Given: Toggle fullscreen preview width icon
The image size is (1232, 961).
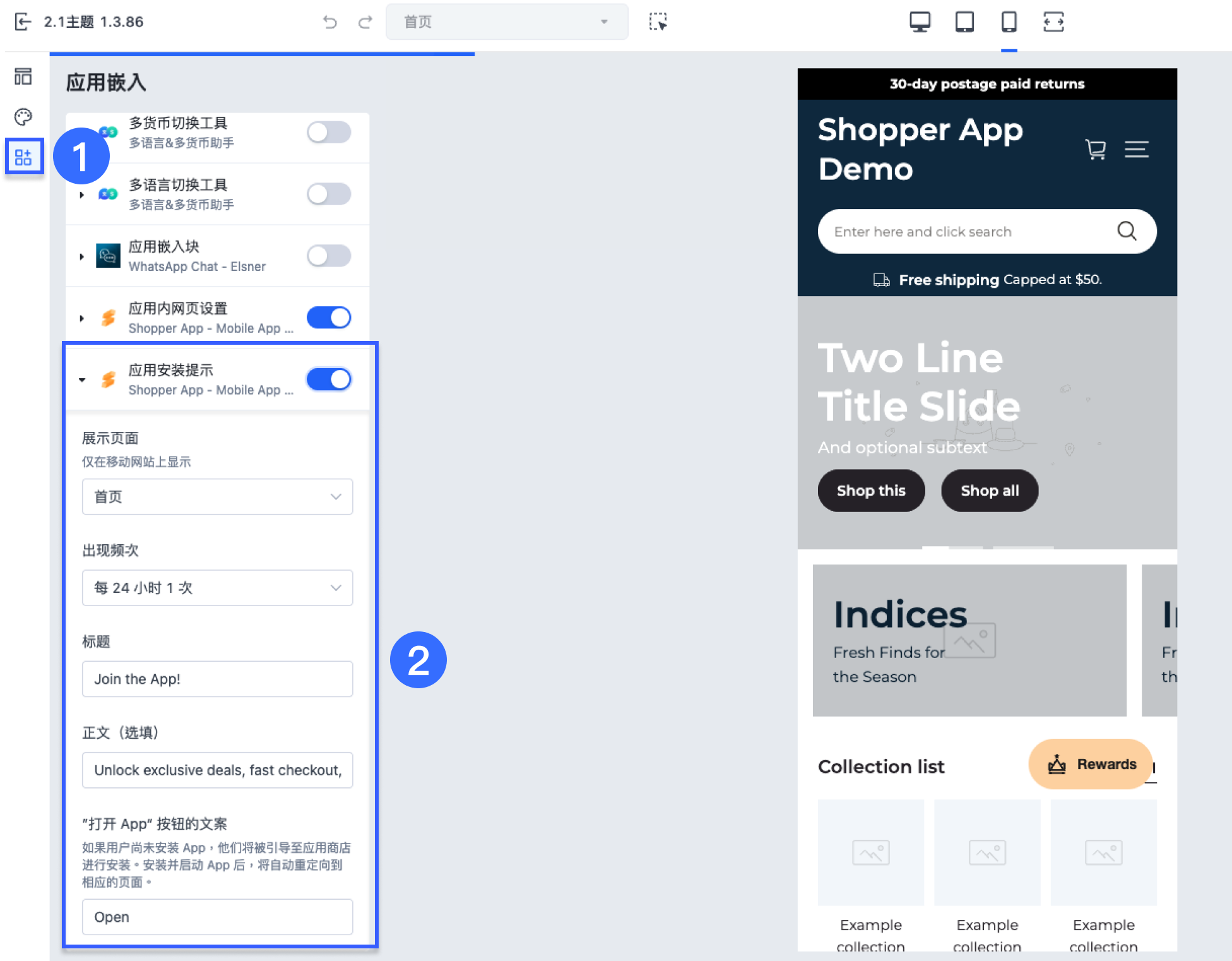Looking at the screenshot, I should (x=1053, y=22).
